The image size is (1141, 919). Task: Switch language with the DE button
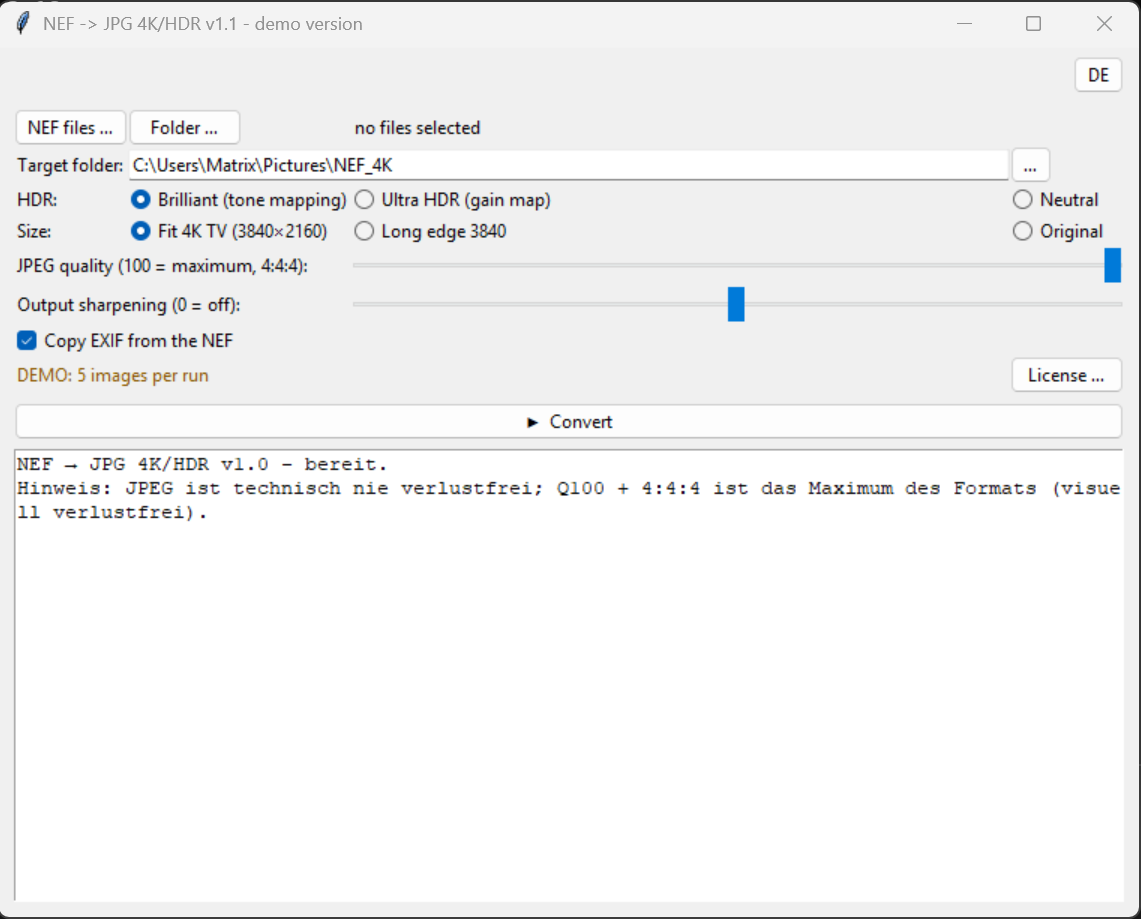tap(1098, 75)
